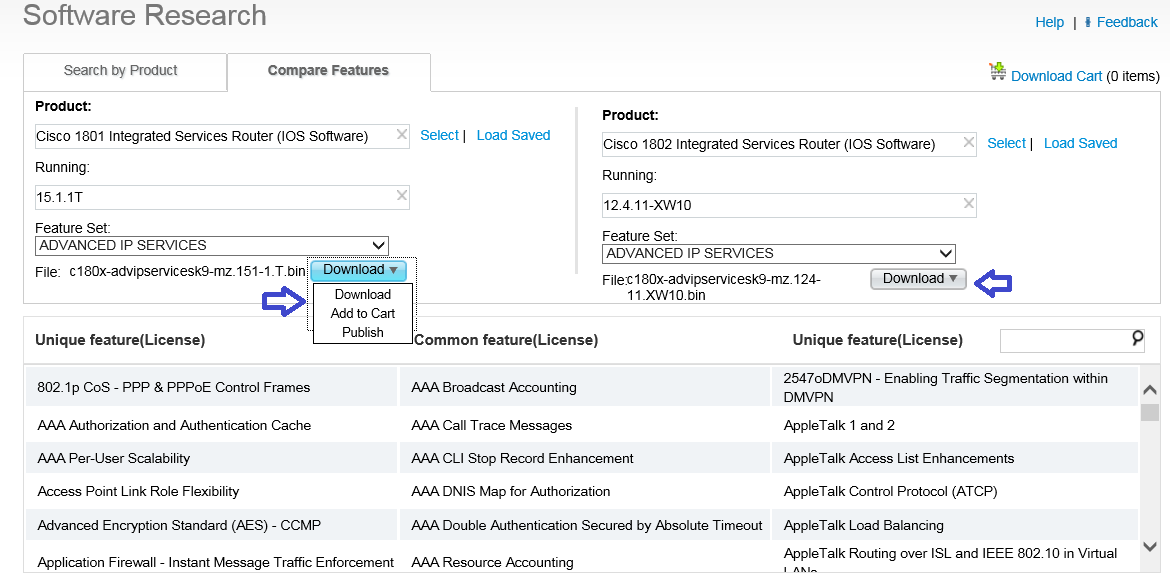
Task: Switch to Search by Product tab
Action: (121, 71)
